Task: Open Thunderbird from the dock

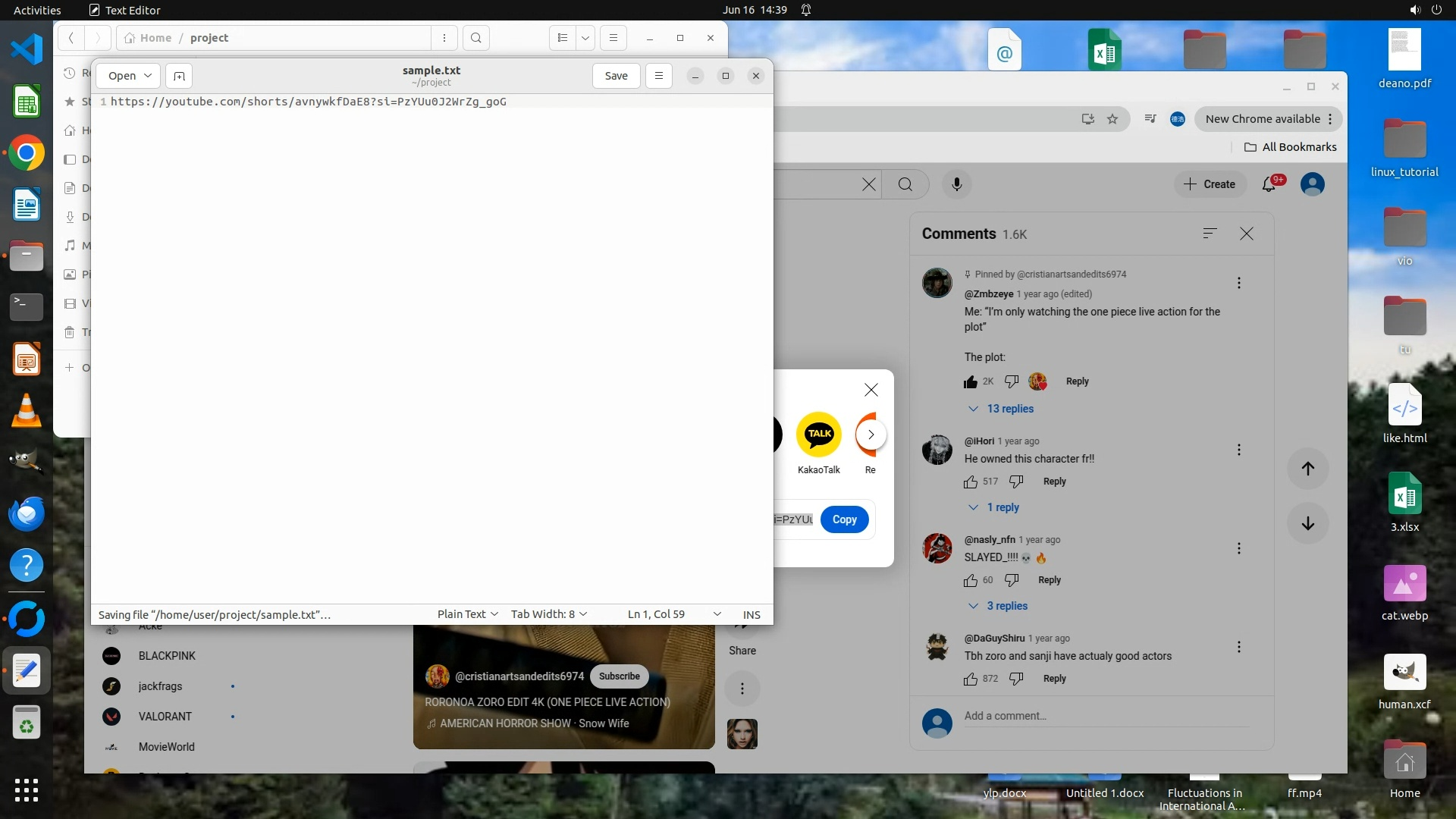Action: pyautogui.click(x=27, y=513)
